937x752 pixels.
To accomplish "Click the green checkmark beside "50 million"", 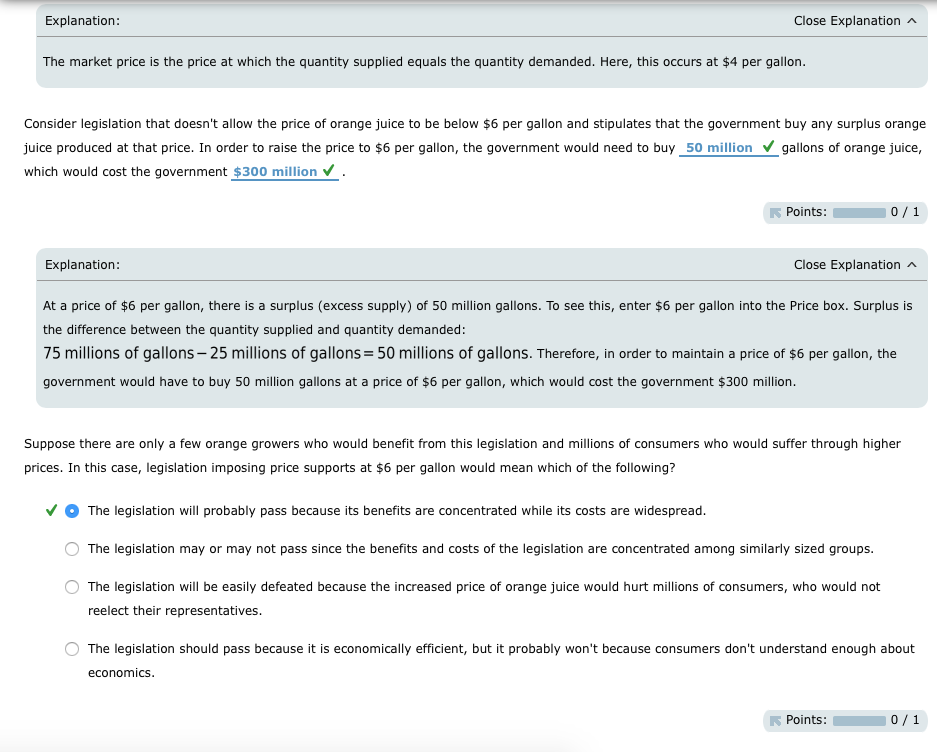I will point(768,148).
